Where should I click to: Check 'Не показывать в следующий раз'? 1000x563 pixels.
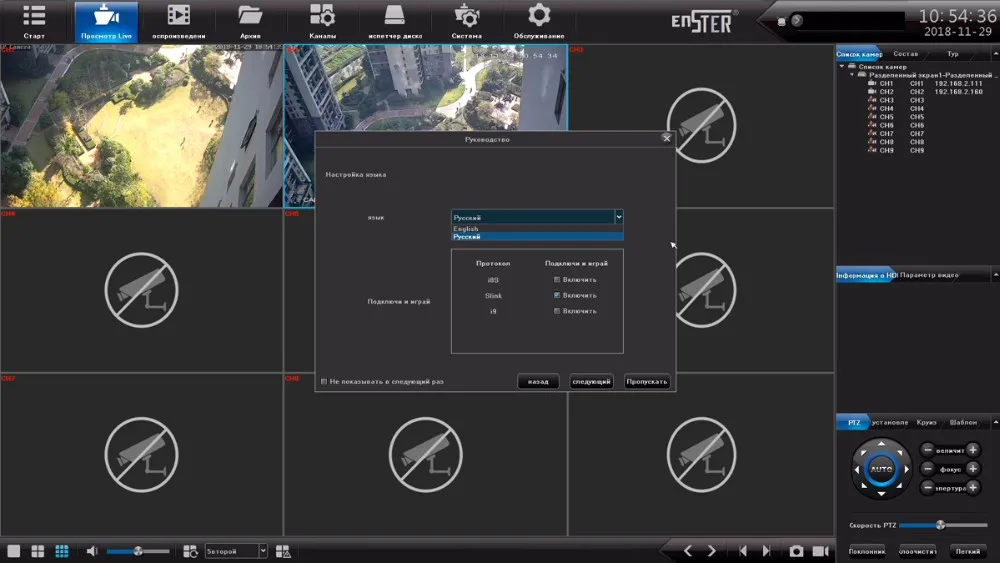click(324, 381)
